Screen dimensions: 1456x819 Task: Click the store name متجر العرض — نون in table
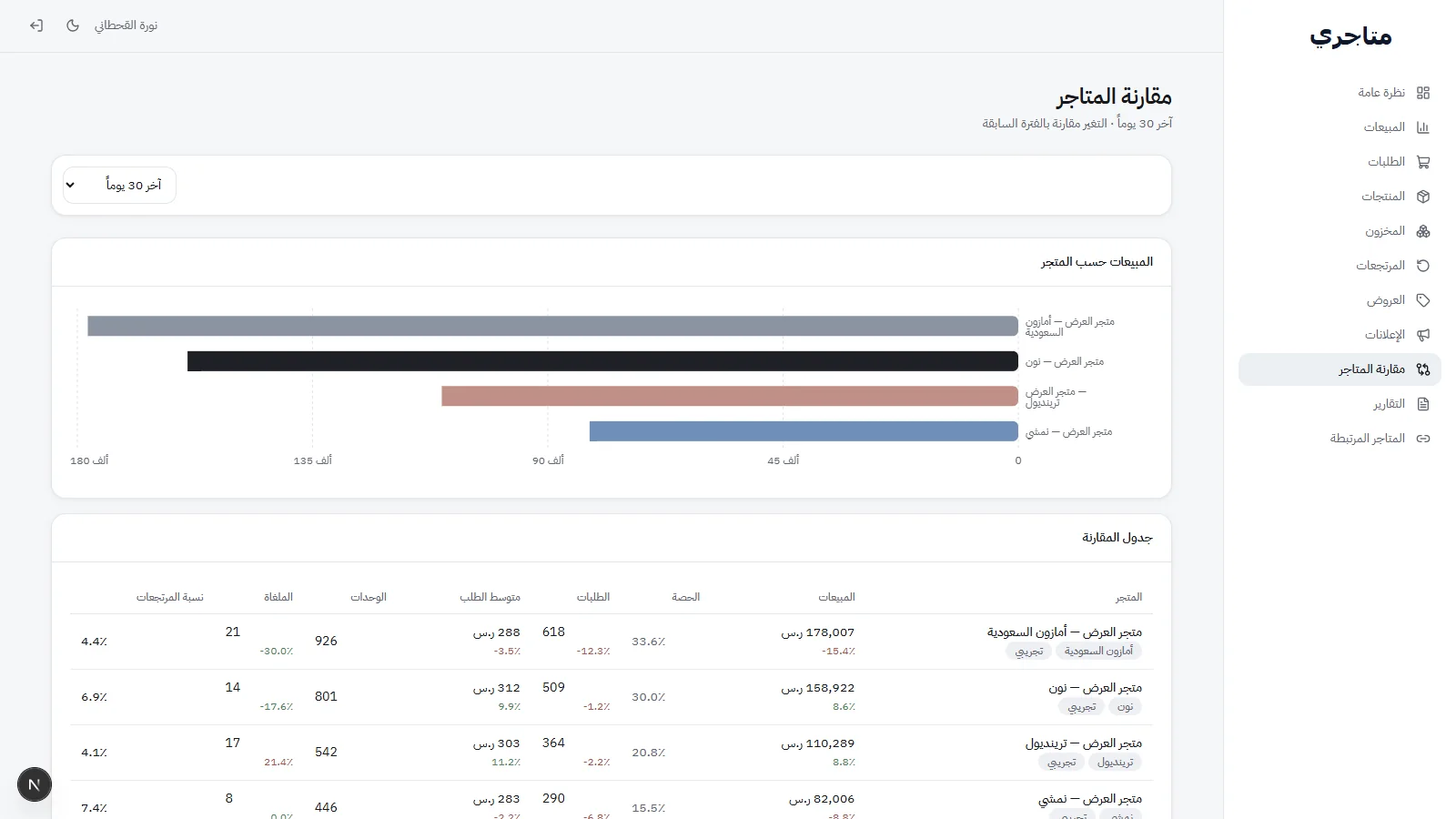coord(1095,688)
